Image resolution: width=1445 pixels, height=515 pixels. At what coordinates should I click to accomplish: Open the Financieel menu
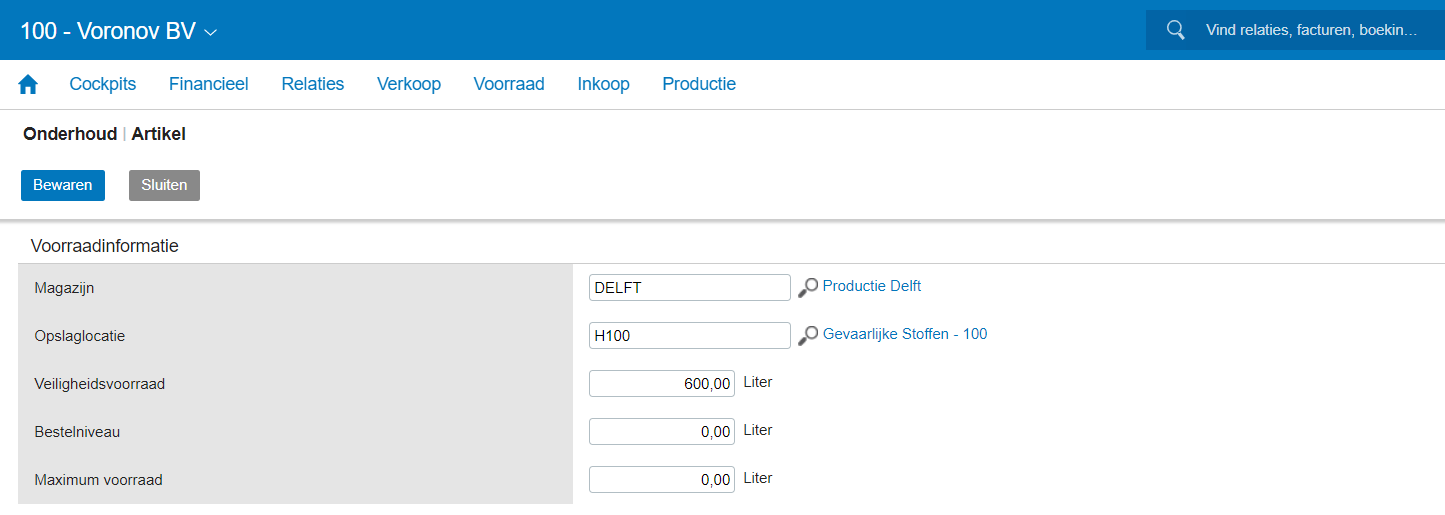[208, 84]
